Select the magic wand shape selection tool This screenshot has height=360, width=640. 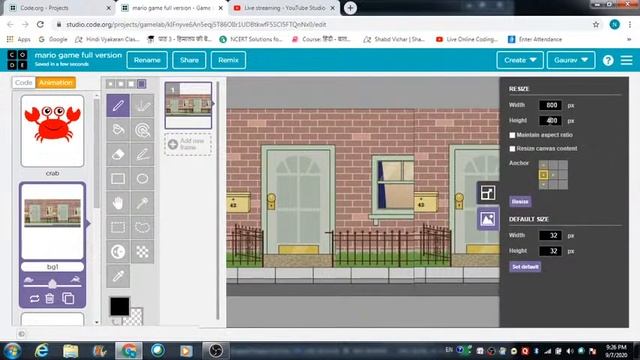(142, 203)
